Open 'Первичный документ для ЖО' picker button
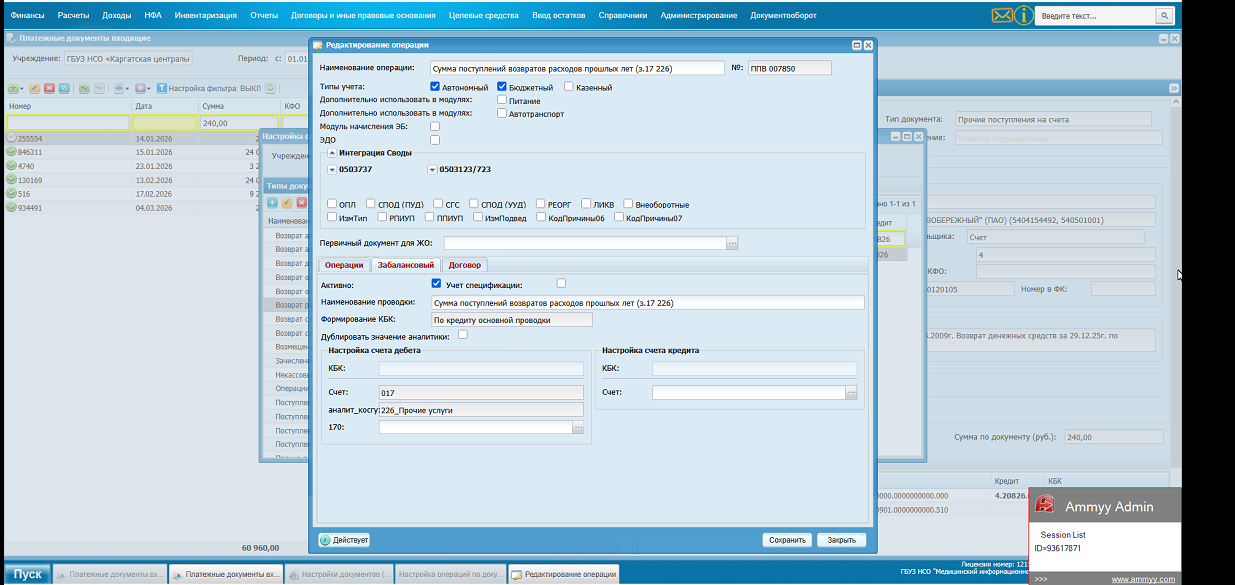This screenshot has width=1235, height=585. [x=732, y=243]
